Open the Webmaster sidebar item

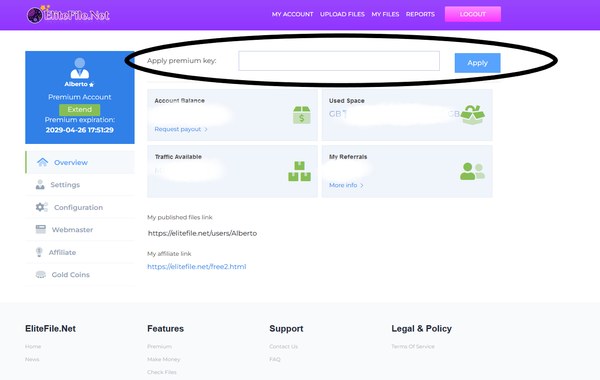(80, 230)
